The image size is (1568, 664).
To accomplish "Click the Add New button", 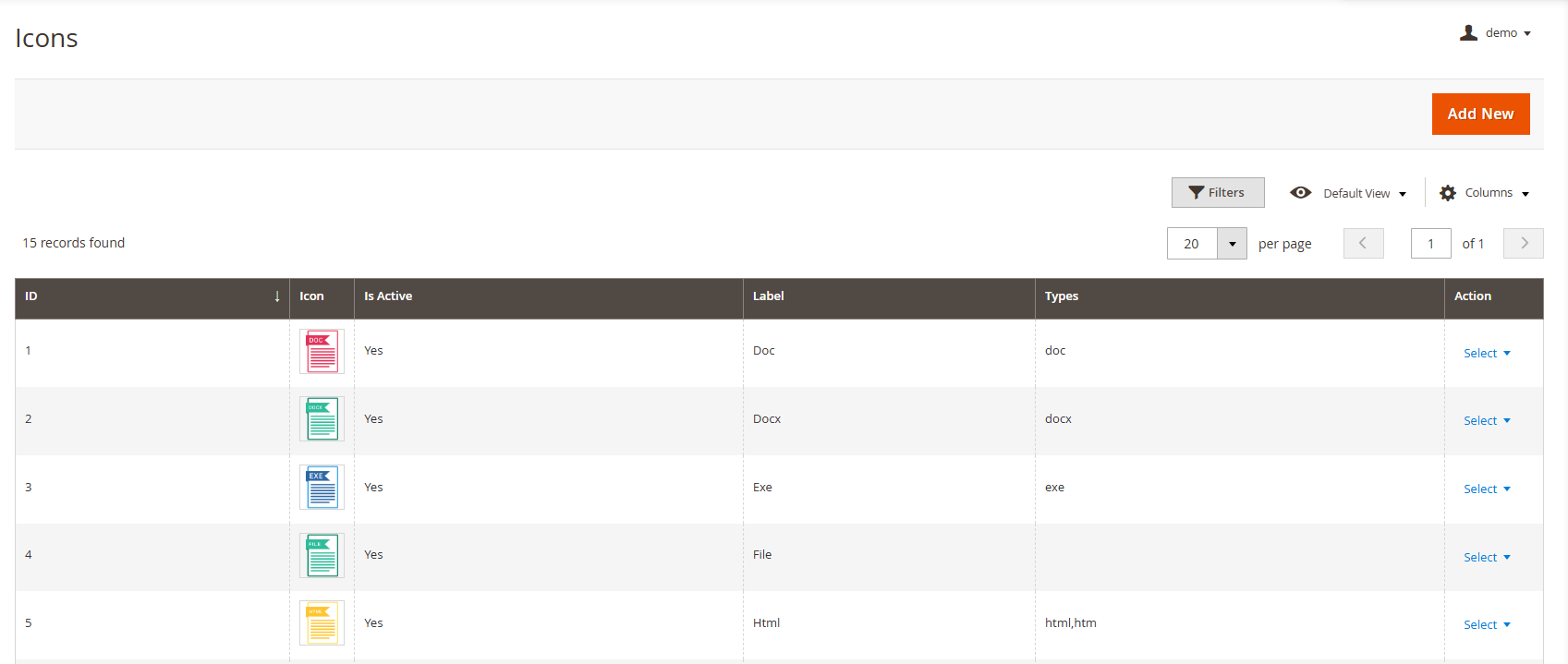I will [x=1480, y=115].
